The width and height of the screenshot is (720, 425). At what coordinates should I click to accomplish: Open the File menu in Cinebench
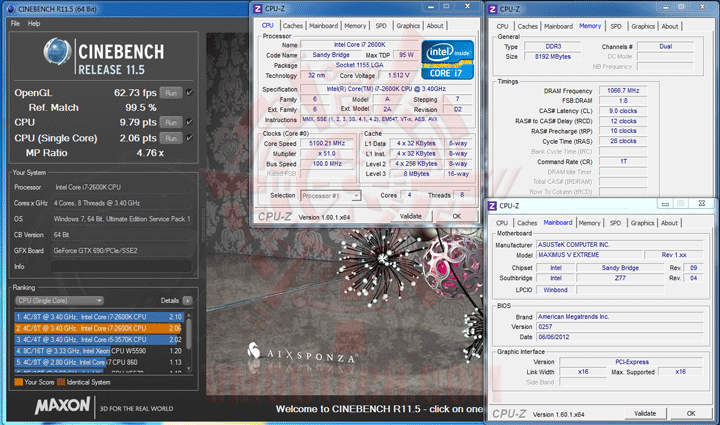pyautogui.click(x=15, y=23)
